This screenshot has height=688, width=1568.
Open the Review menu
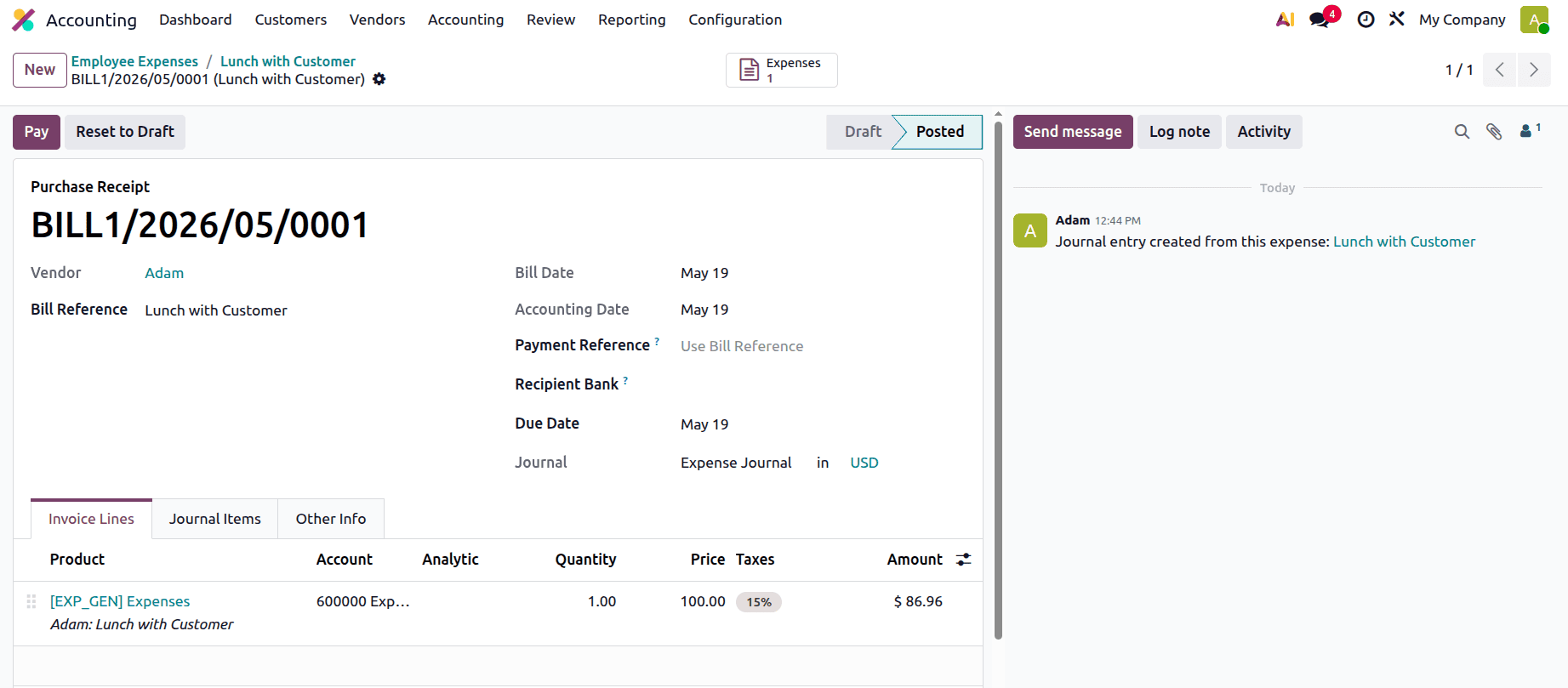pyautogui.click(x=550, y=20)
